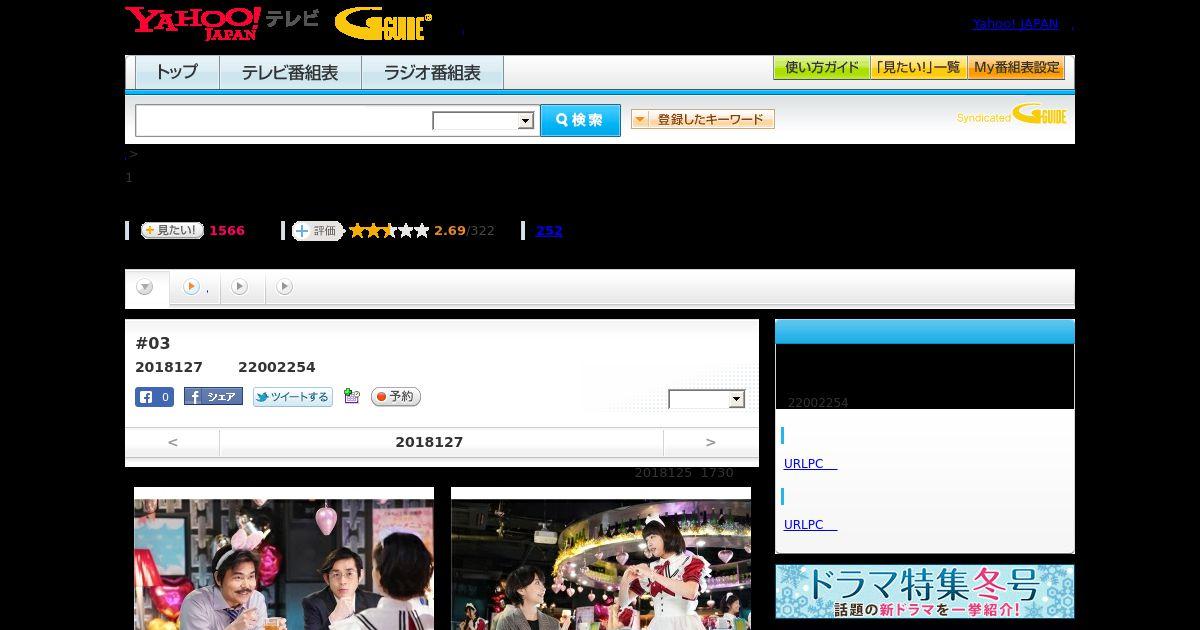Open 使い方ガイド
The width and height of the screenshot is (1200, 630).
822,67
